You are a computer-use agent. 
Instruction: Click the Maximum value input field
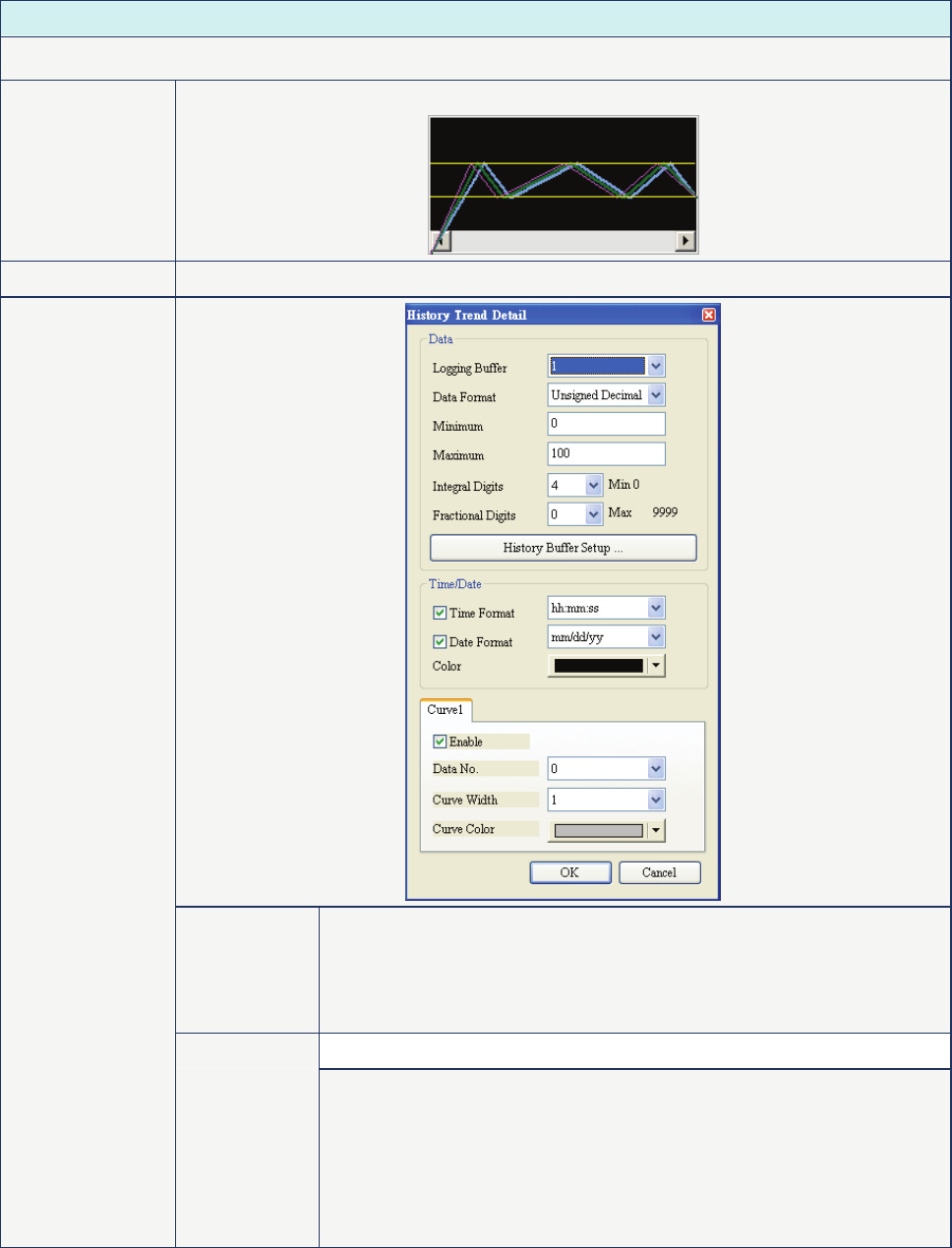click(606, 453)
